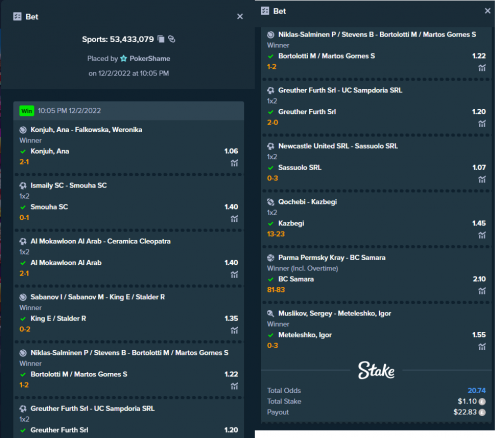Click the coin icon beside Total Stake $1.10
The width and height of the screenshot is (500, 438).
(x=482, y=402)
